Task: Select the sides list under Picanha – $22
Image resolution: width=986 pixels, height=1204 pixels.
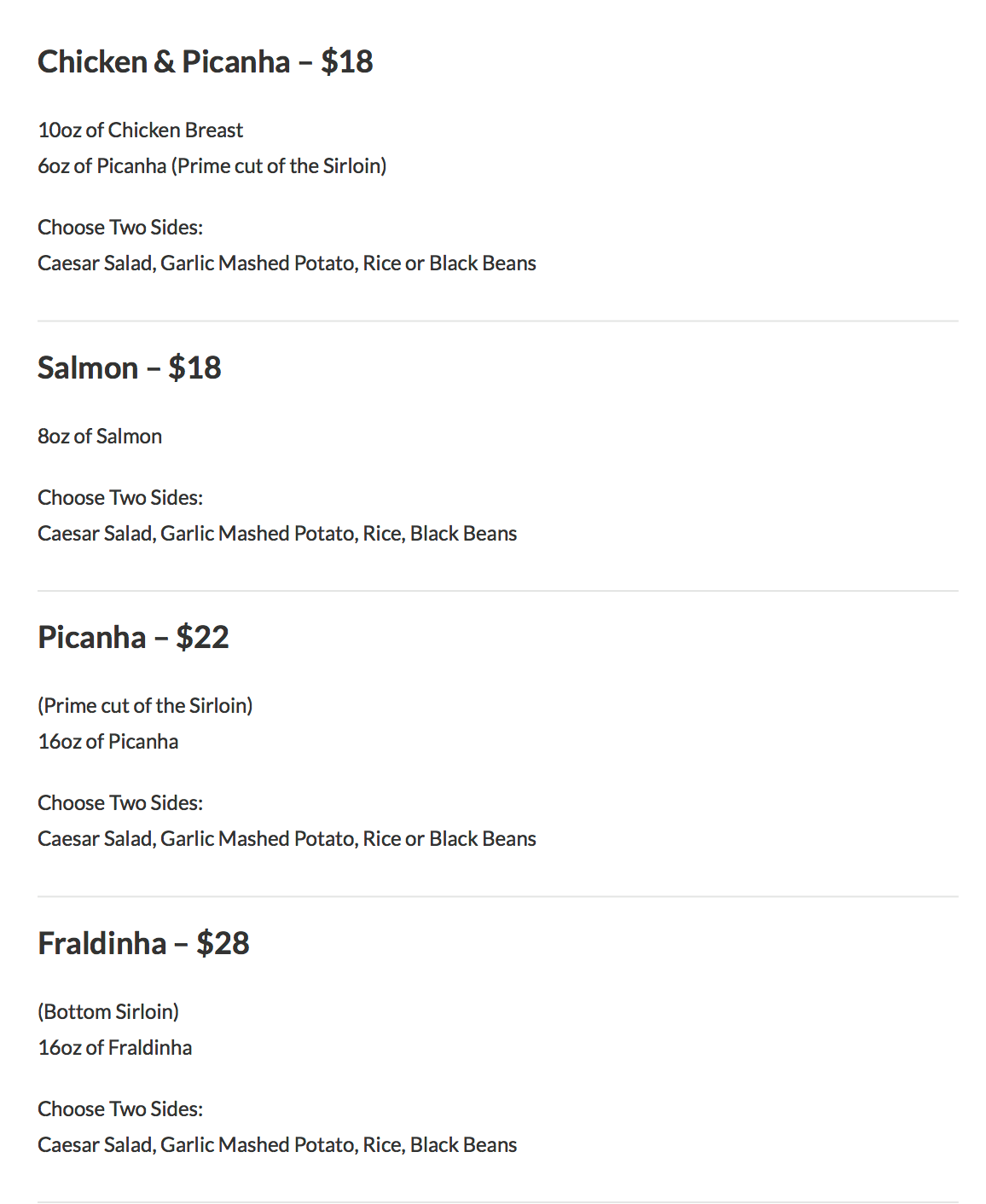Action: (287, 838)
